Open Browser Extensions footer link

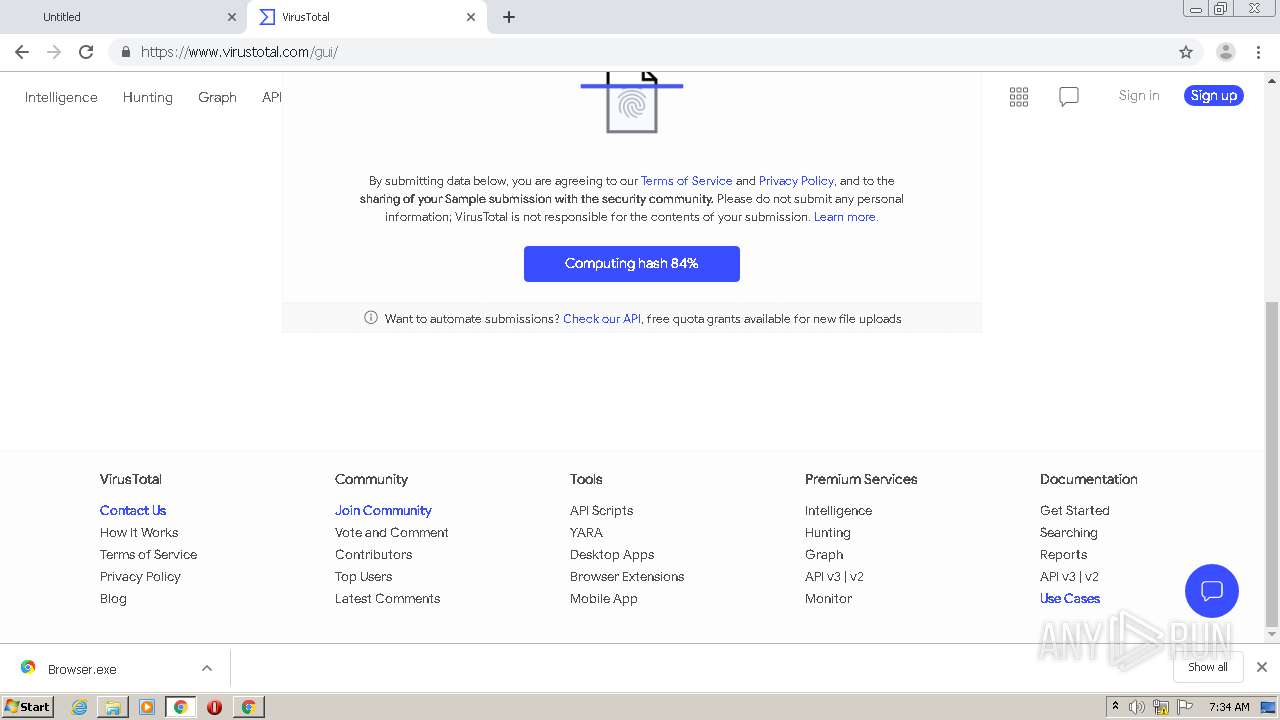[x=627, y=576]
